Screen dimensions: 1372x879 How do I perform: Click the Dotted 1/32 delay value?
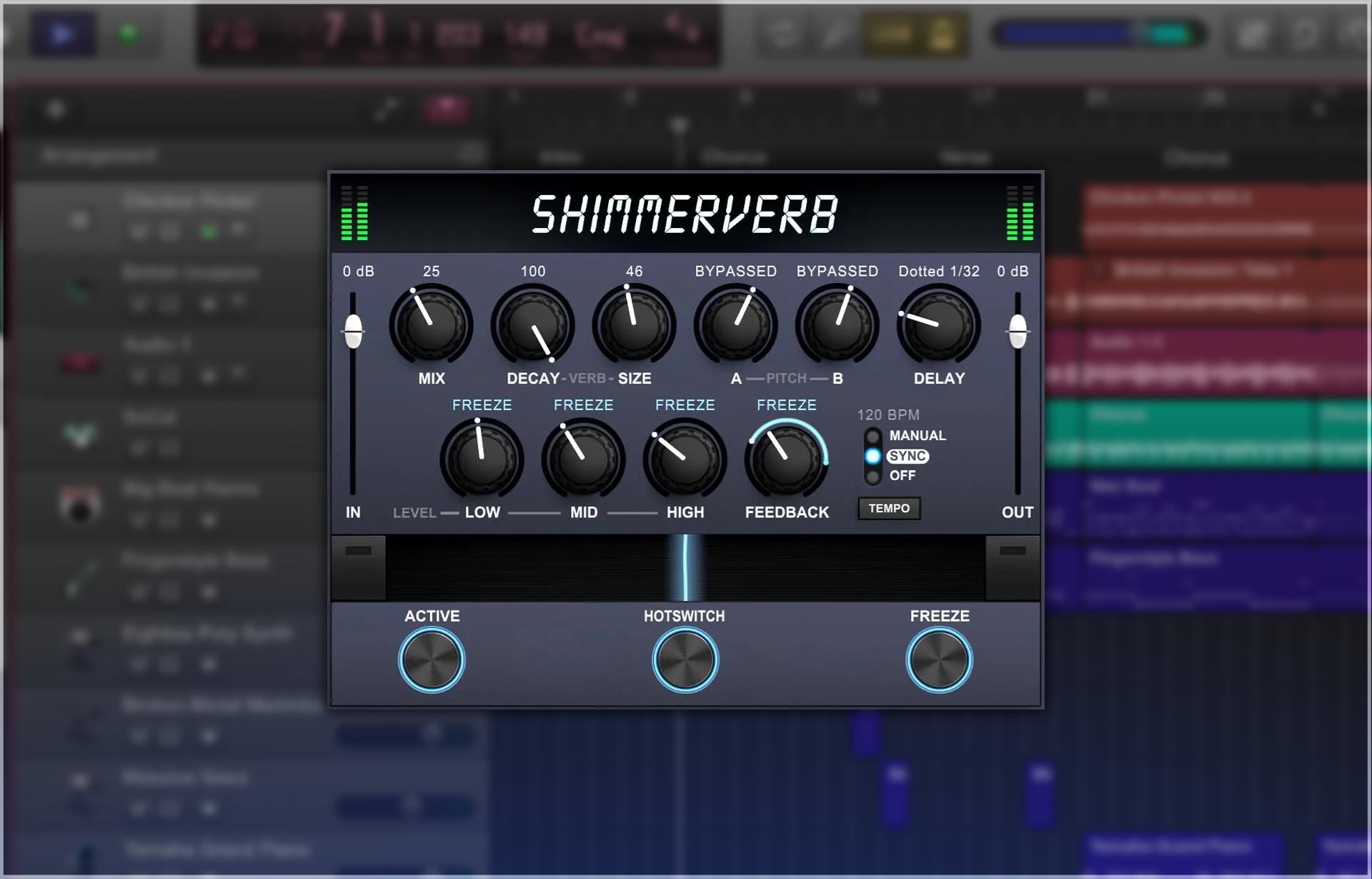939,272
